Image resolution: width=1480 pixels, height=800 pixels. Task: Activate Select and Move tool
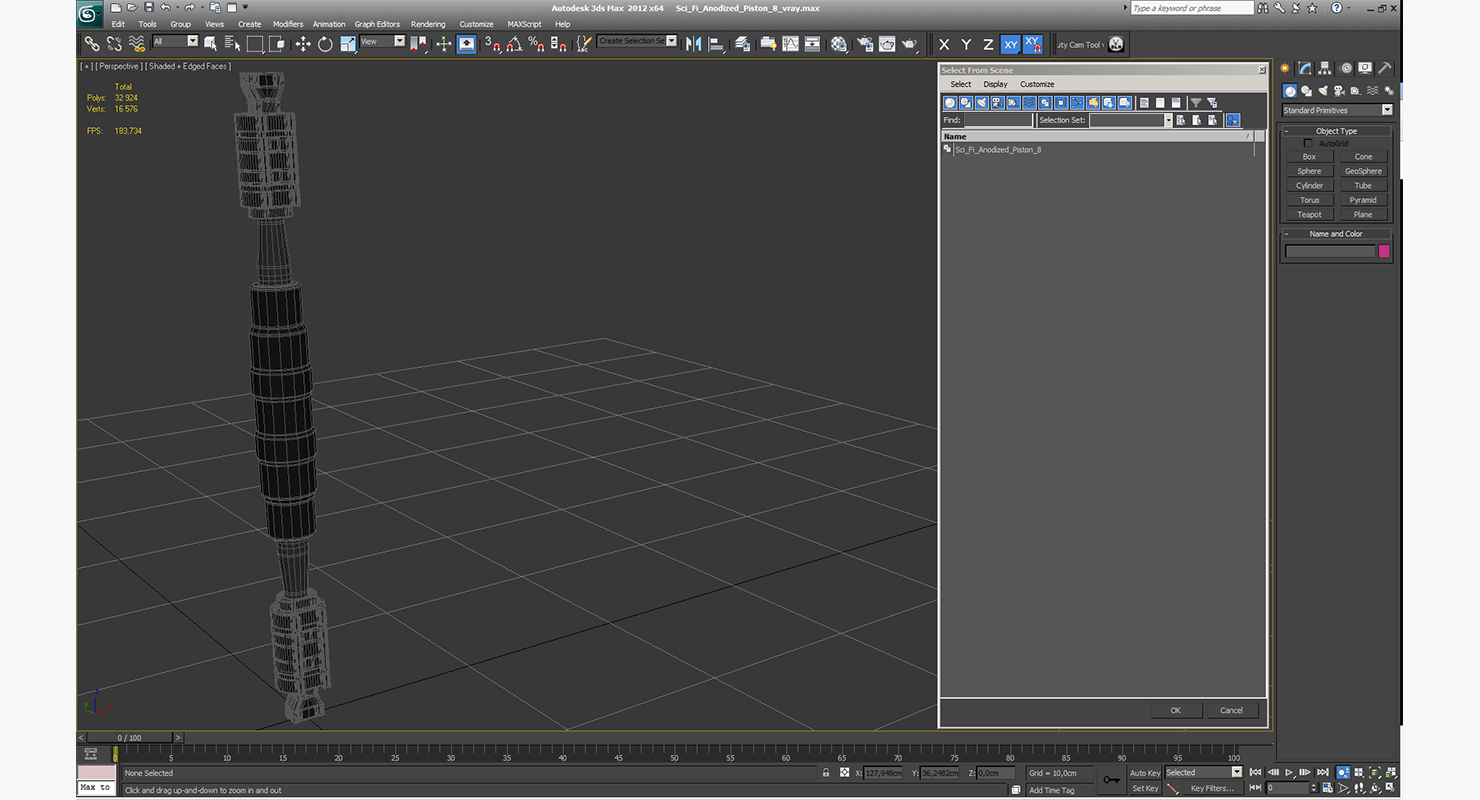click(x=303, y=44)
